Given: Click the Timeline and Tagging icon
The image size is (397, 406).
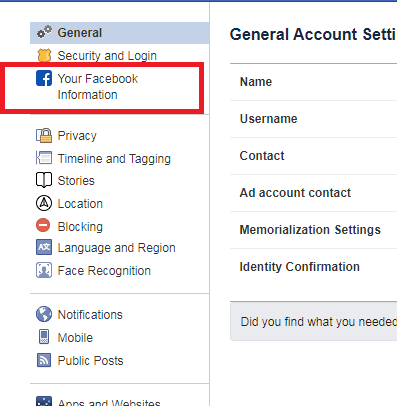Looking at the screenshot, I should click(44, 158).
